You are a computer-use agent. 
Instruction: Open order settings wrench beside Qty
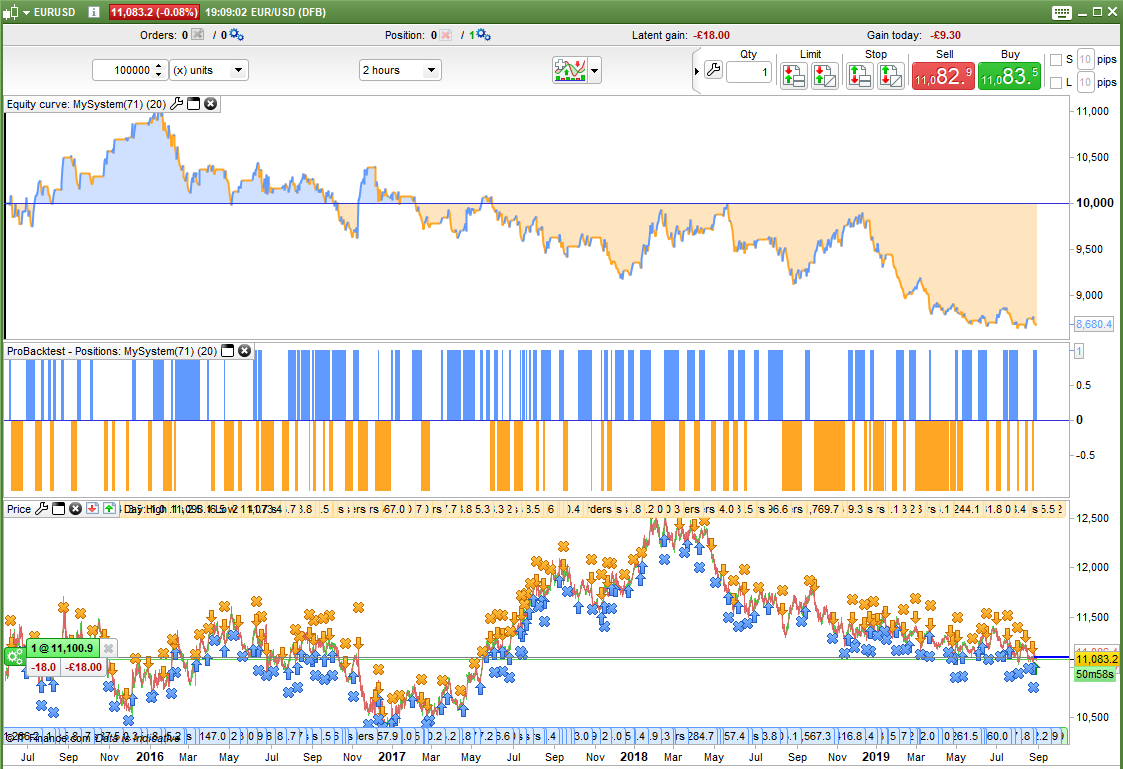coord(713,70)
